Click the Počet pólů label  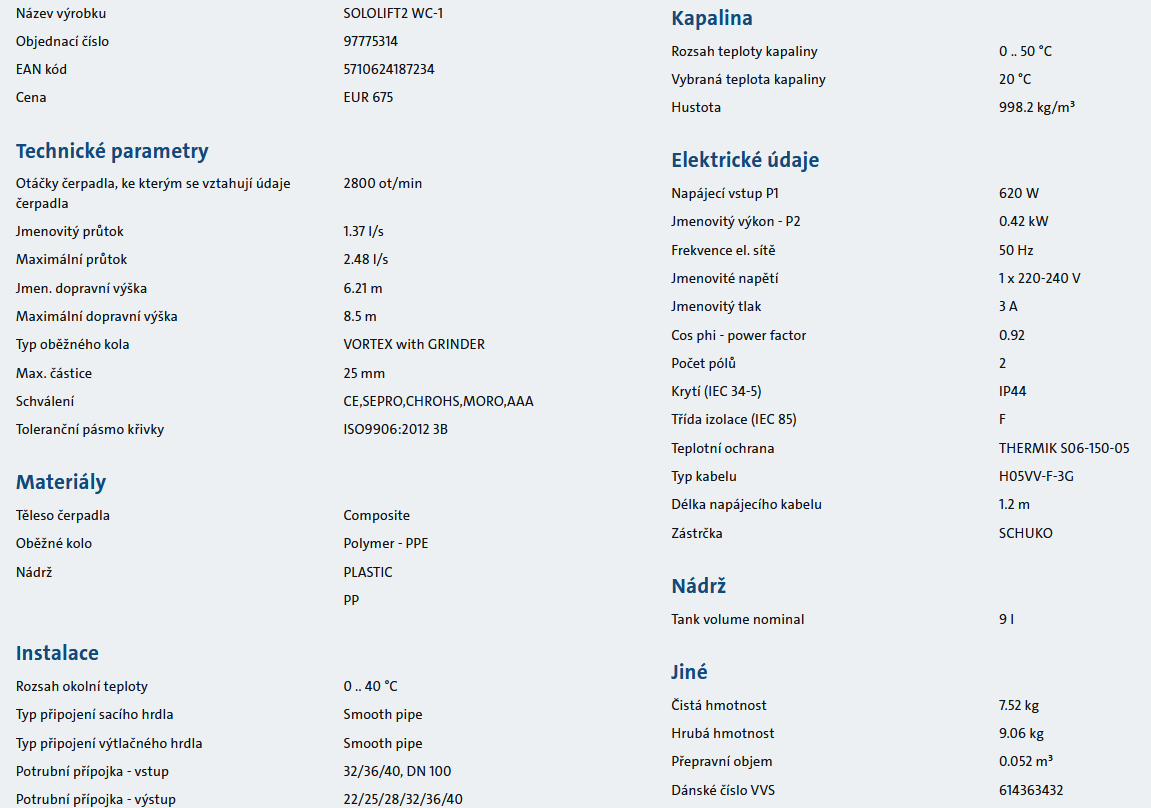click(x=703, y=363)
